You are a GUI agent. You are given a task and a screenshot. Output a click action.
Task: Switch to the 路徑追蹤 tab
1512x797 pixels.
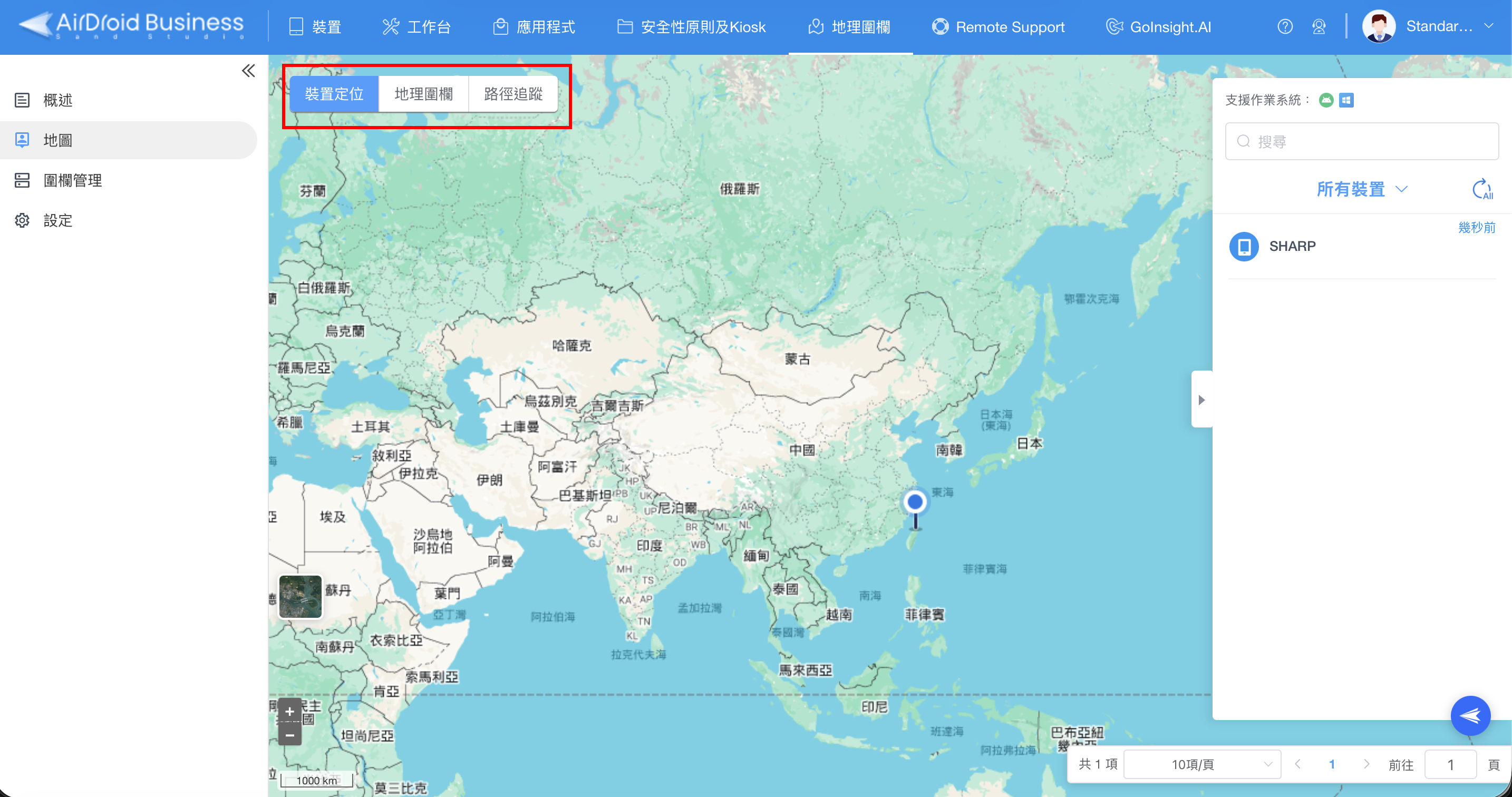513,94
